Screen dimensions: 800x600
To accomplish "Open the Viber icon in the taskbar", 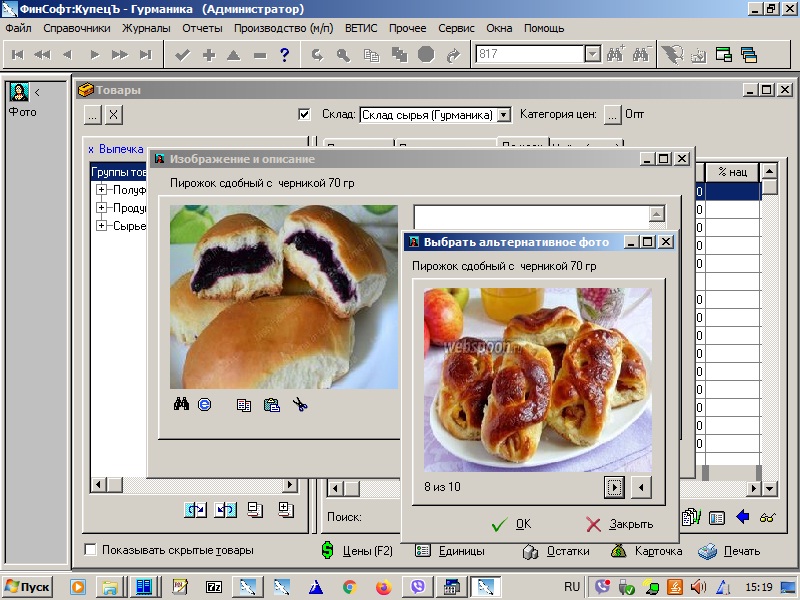I will [419, 587].
